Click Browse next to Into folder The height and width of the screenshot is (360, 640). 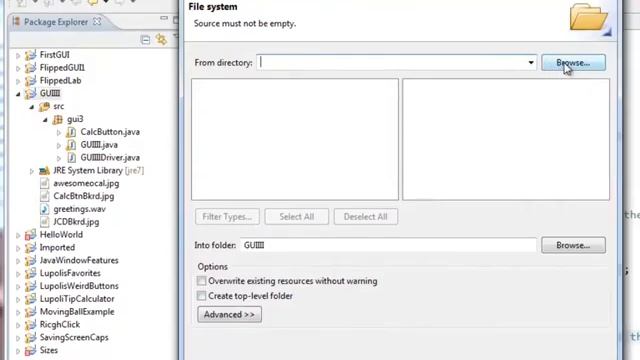coord(573,245)
